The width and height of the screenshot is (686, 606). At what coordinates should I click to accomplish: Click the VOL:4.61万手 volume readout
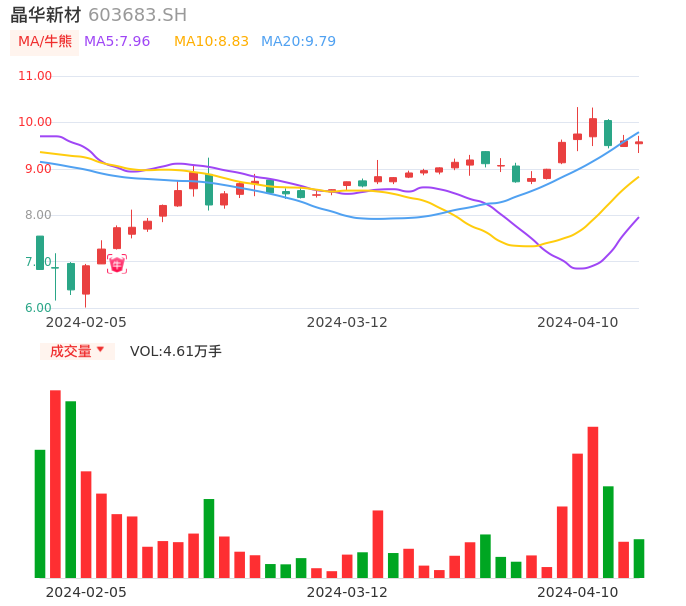(176, 351)
